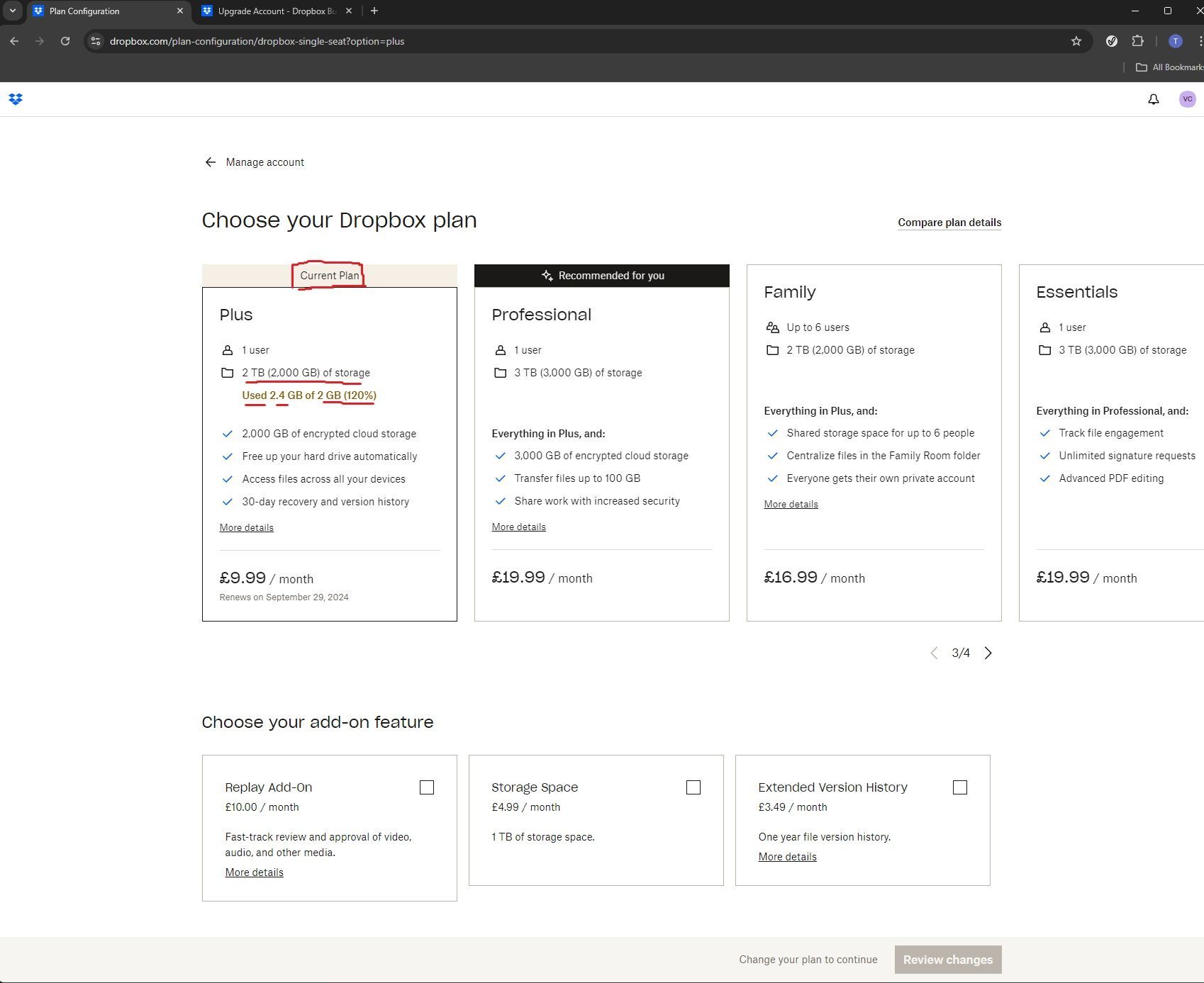Open Compare plan details link

click(x=949, y=223)
